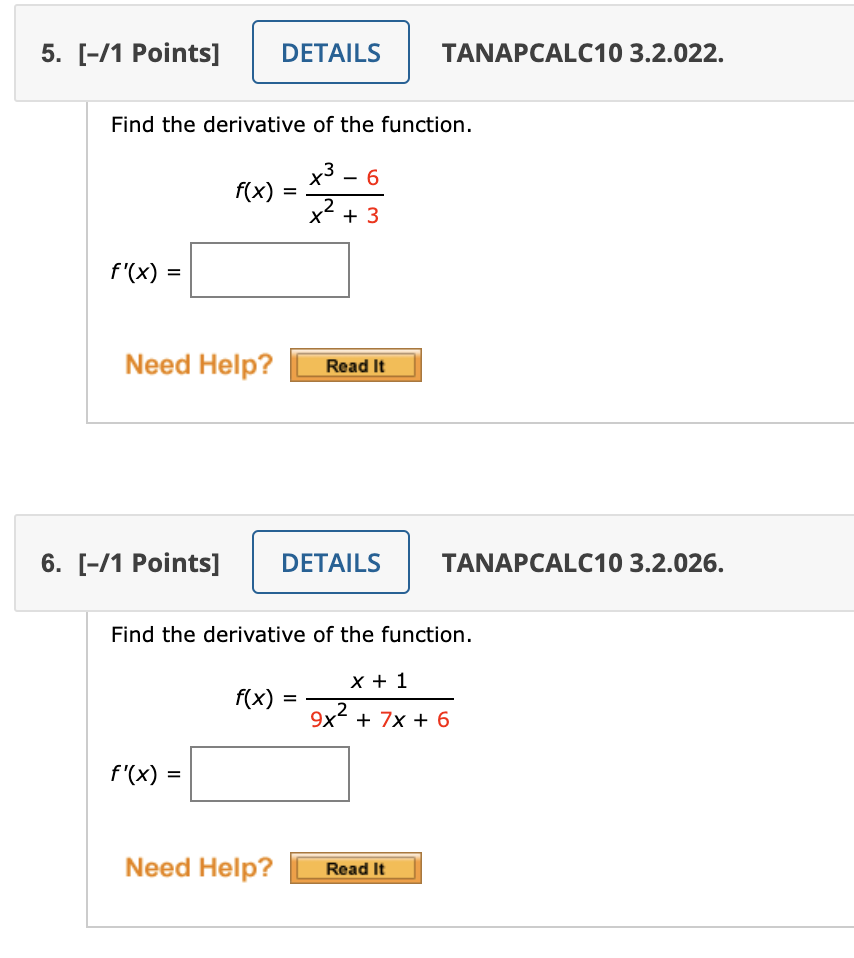
Task: Click the question number 6 label
Action: pyautogui.click(x=48, y=563)
